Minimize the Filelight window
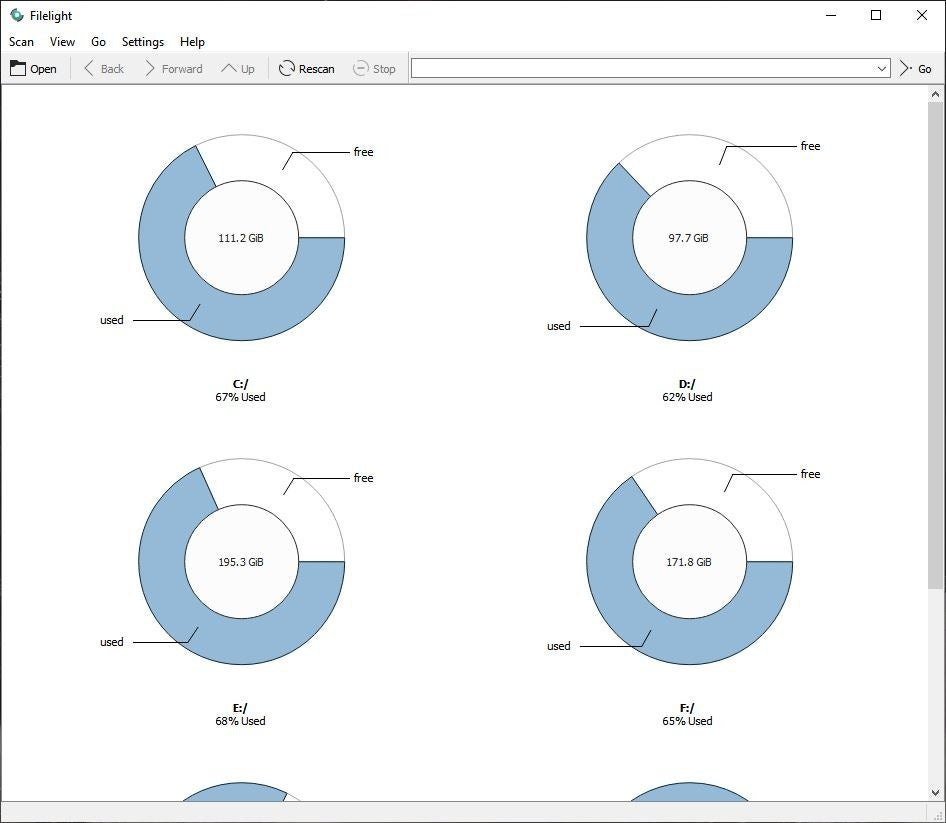The width and height of the screenshot is (946, 823). point(831,16)
